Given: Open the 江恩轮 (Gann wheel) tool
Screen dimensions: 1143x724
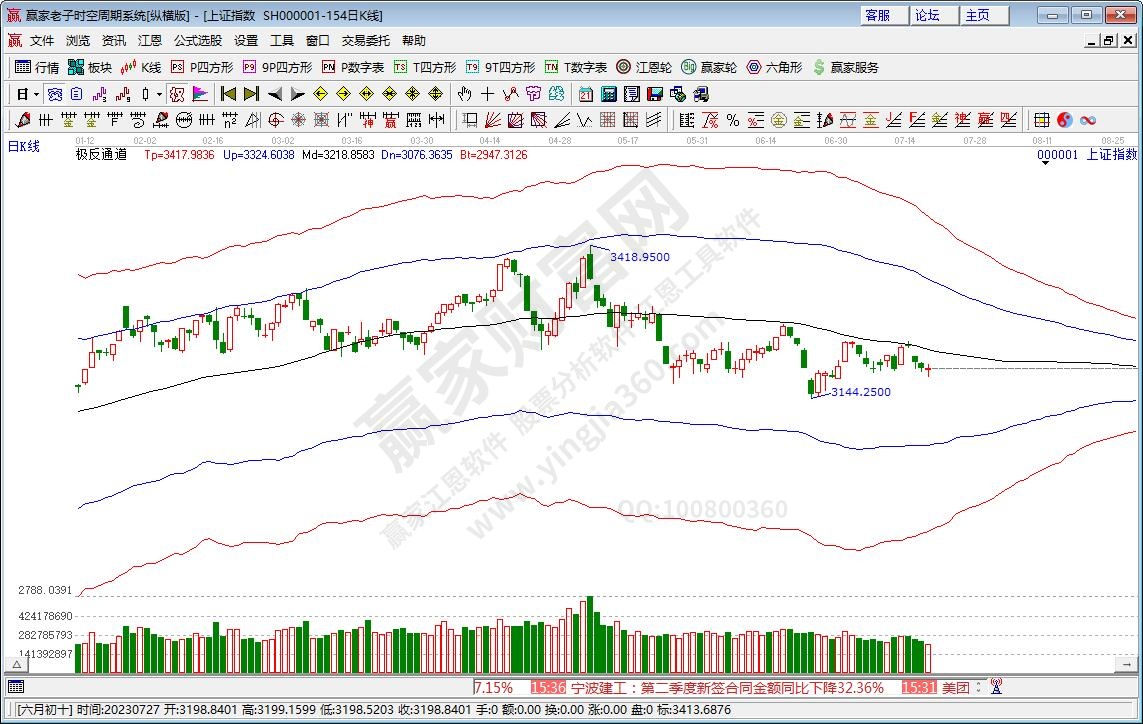Looking at the screenshot, I should (644, 67).
